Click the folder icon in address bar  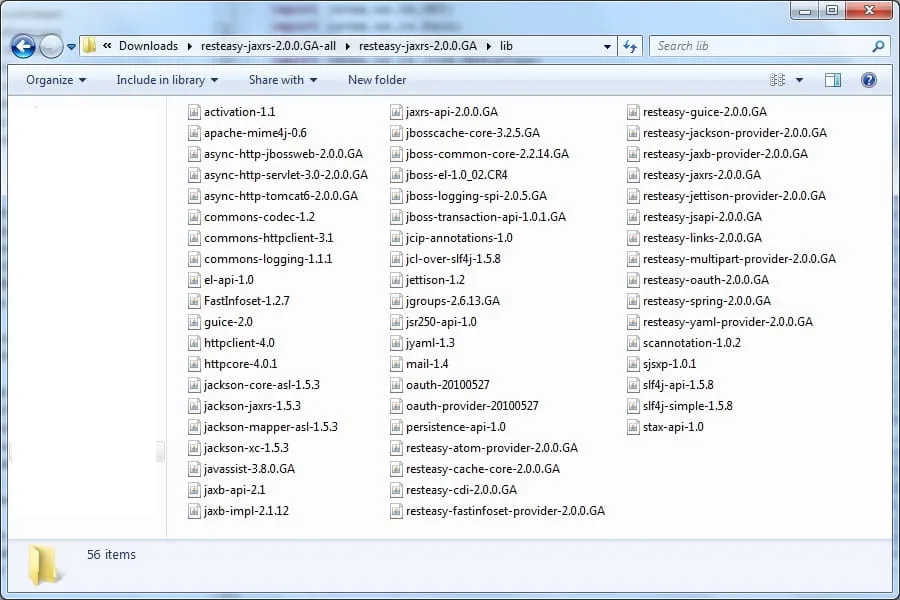(89, 46)
